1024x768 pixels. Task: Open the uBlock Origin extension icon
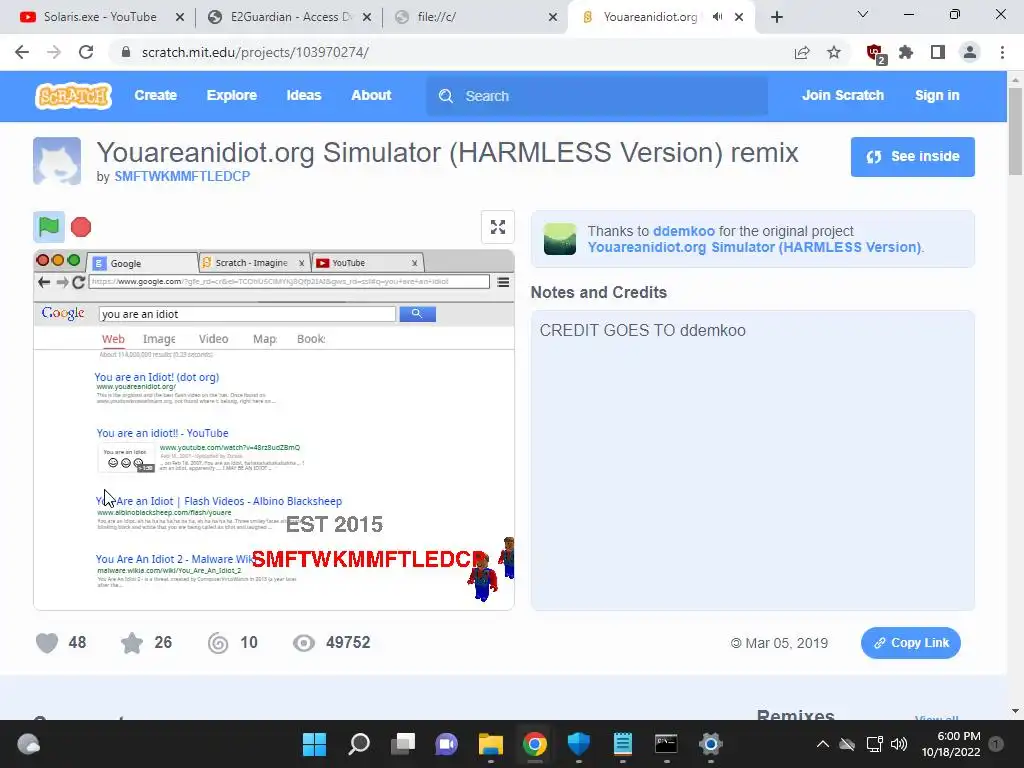(x=875, y=53)
